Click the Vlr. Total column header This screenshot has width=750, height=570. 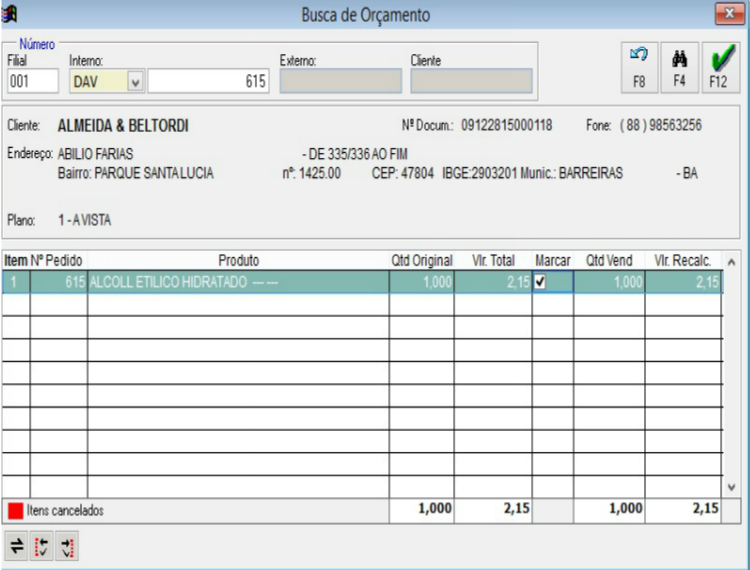click(x=493, y=261)
